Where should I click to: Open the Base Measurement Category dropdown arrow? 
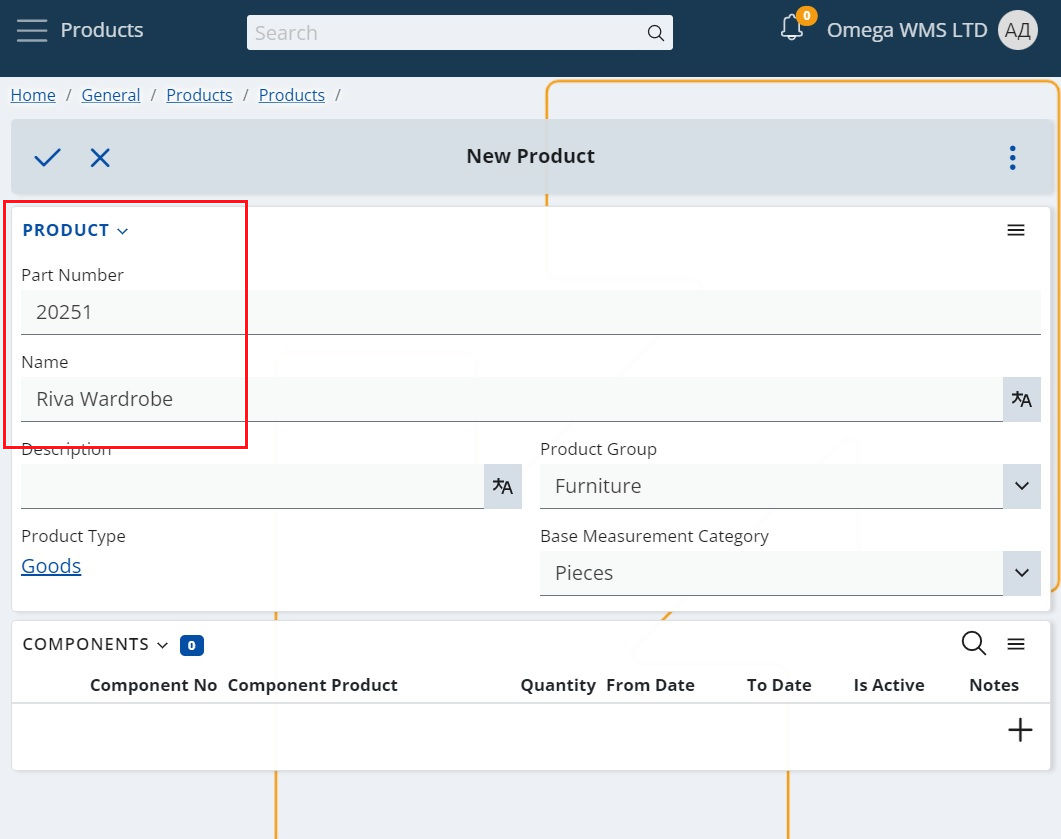click(1022, 573)
